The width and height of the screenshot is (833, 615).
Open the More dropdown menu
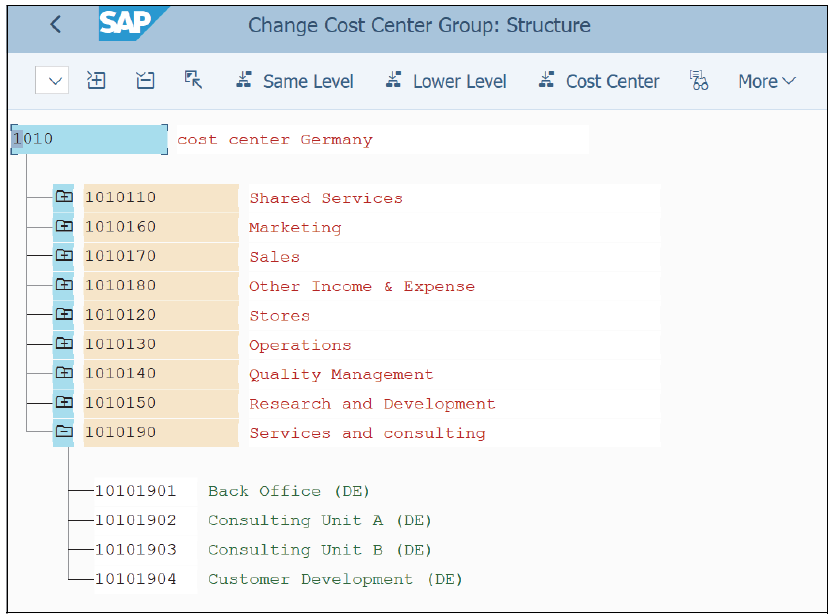click(766, 80)
